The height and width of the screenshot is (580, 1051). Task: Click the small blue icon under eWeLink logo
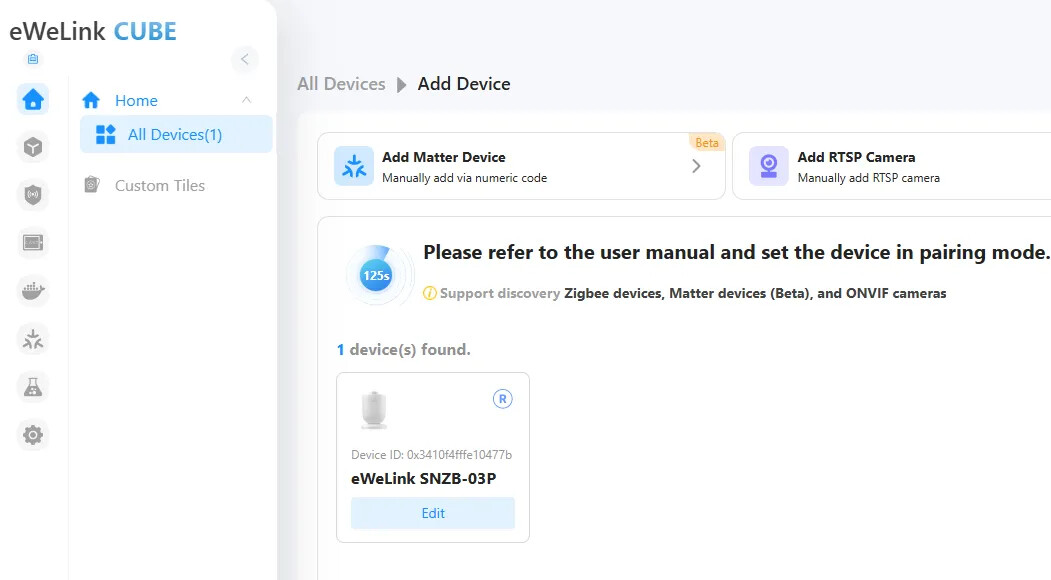click(33, 59)
